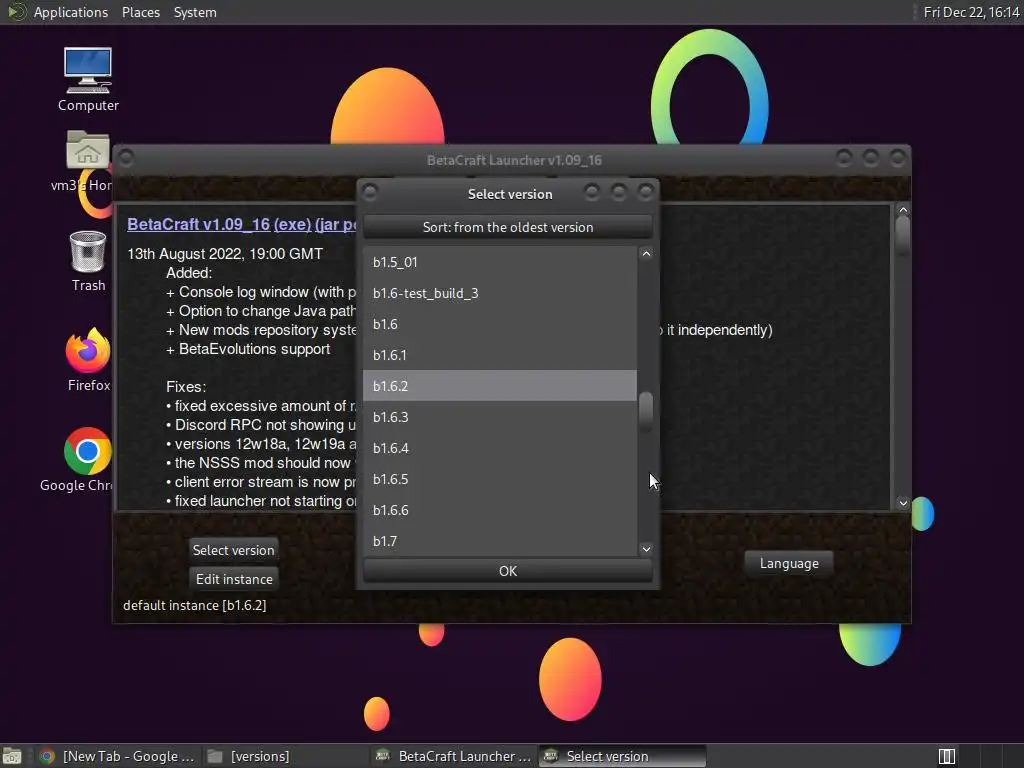Select version b1.6.3 in list
Image resolution: width=1024 pixels, height=768 pixels.
(x=500, y=417)
